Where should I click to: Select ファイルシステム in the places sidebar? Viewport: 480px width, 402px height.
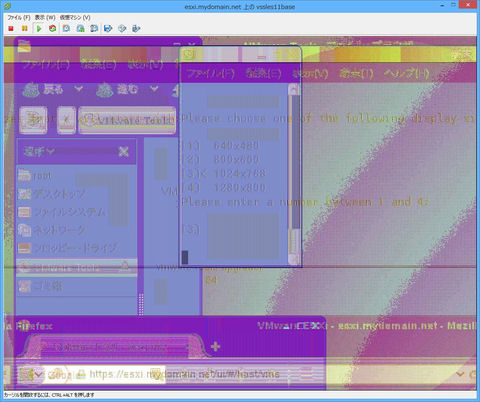click(x=62, y=212)
